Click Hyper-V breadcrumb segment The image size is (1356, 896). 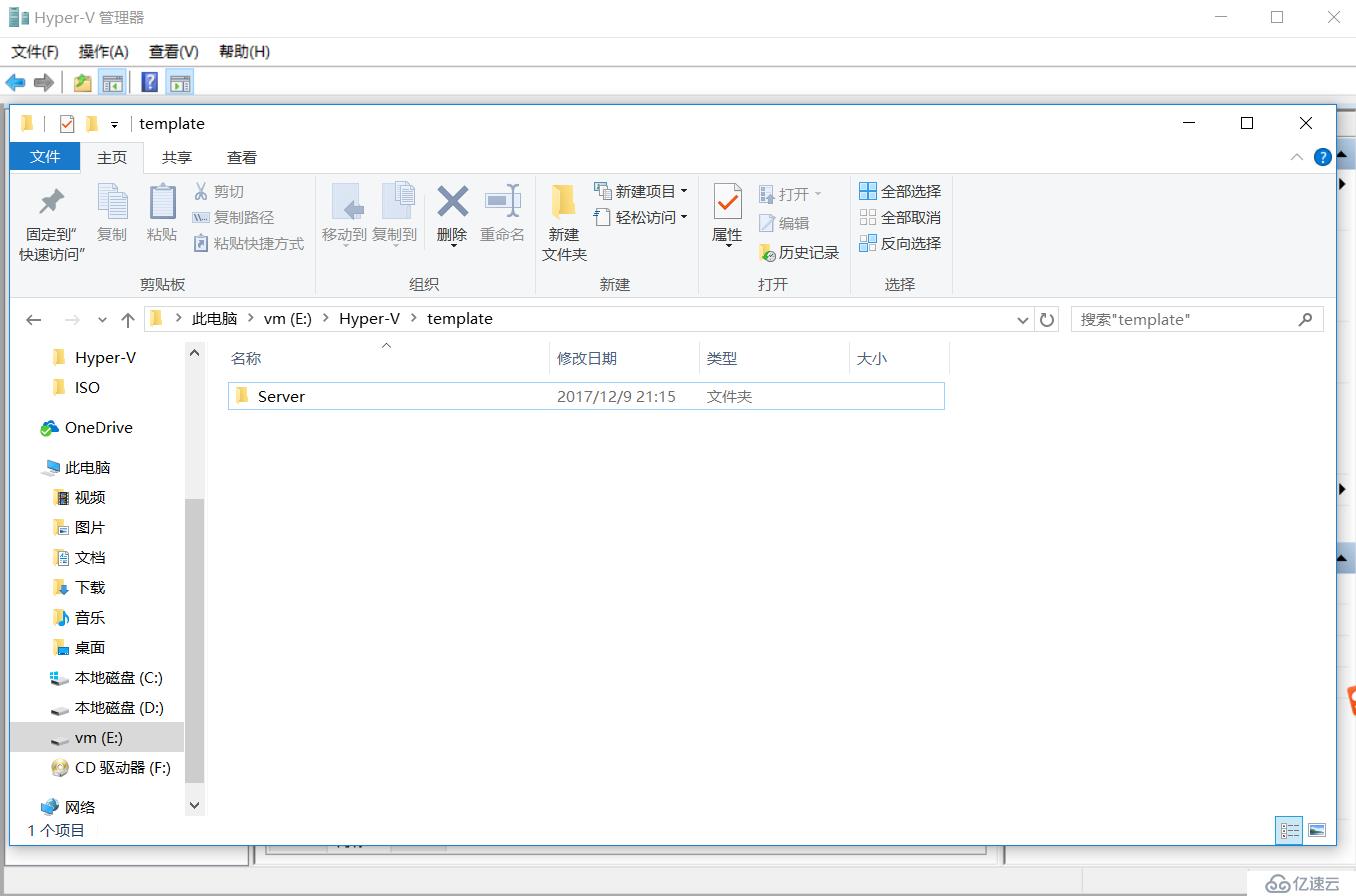[369, 319]
